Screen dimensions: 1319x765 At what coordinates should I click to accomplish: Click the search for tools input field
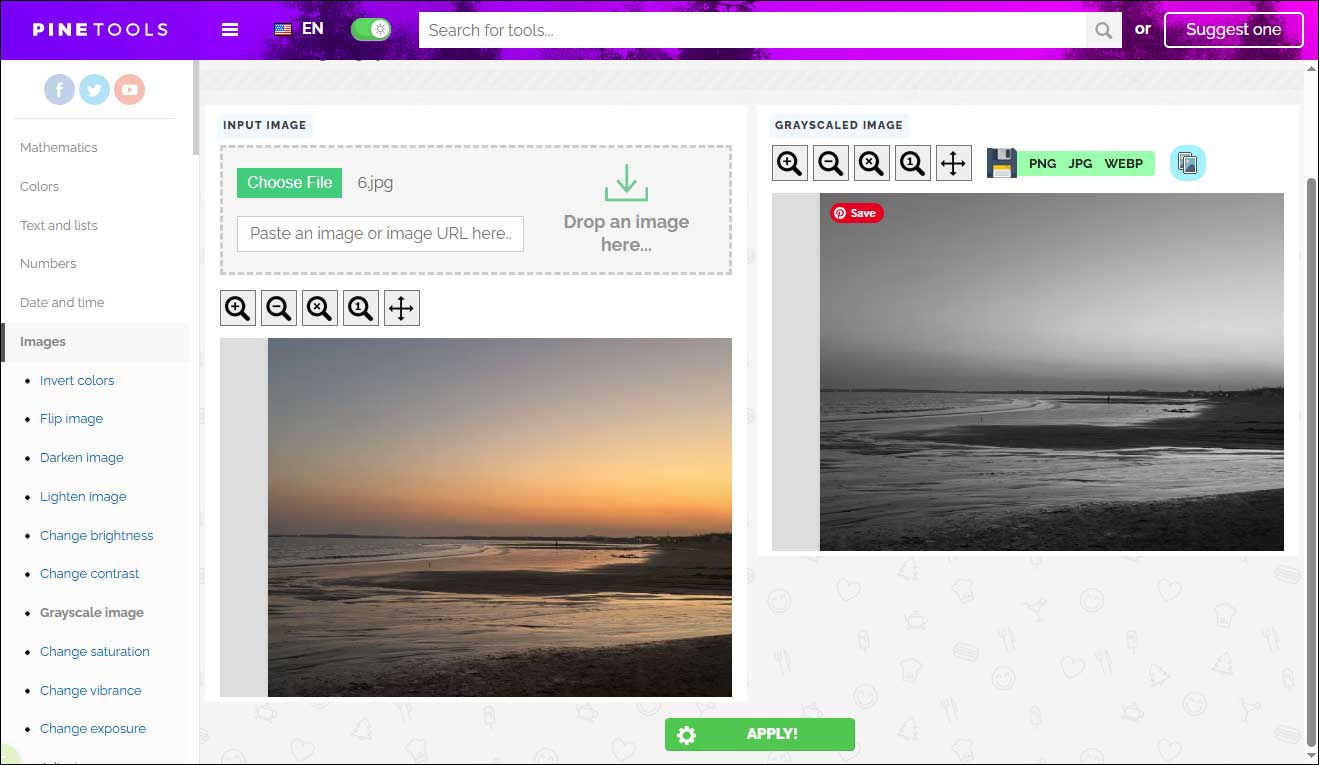(750, 30)
